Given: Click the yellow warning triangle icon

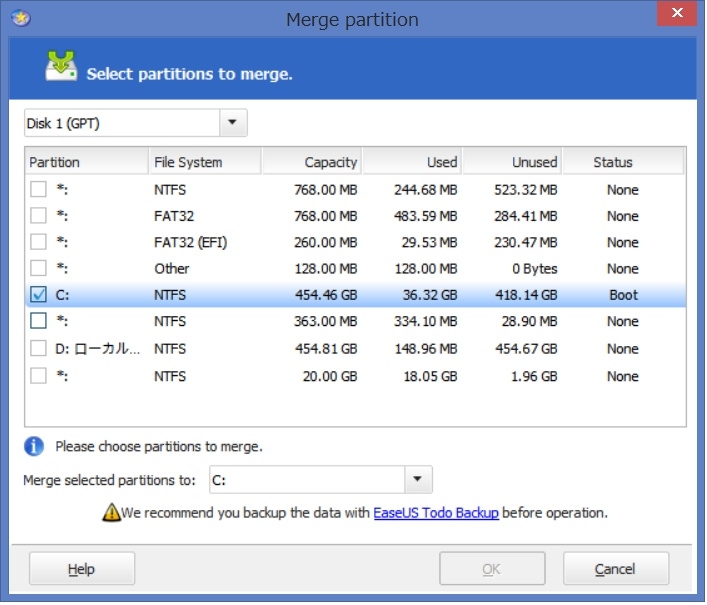Looking at the screenshot, I should tap(112, 512).
